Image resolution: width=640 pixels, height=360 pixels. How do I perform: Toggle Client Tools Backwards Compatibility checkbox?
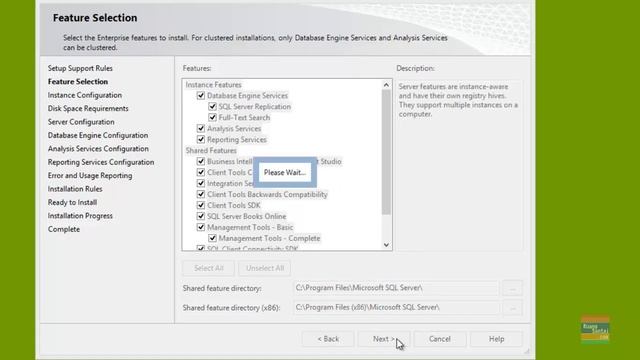(x=200, y=194)
